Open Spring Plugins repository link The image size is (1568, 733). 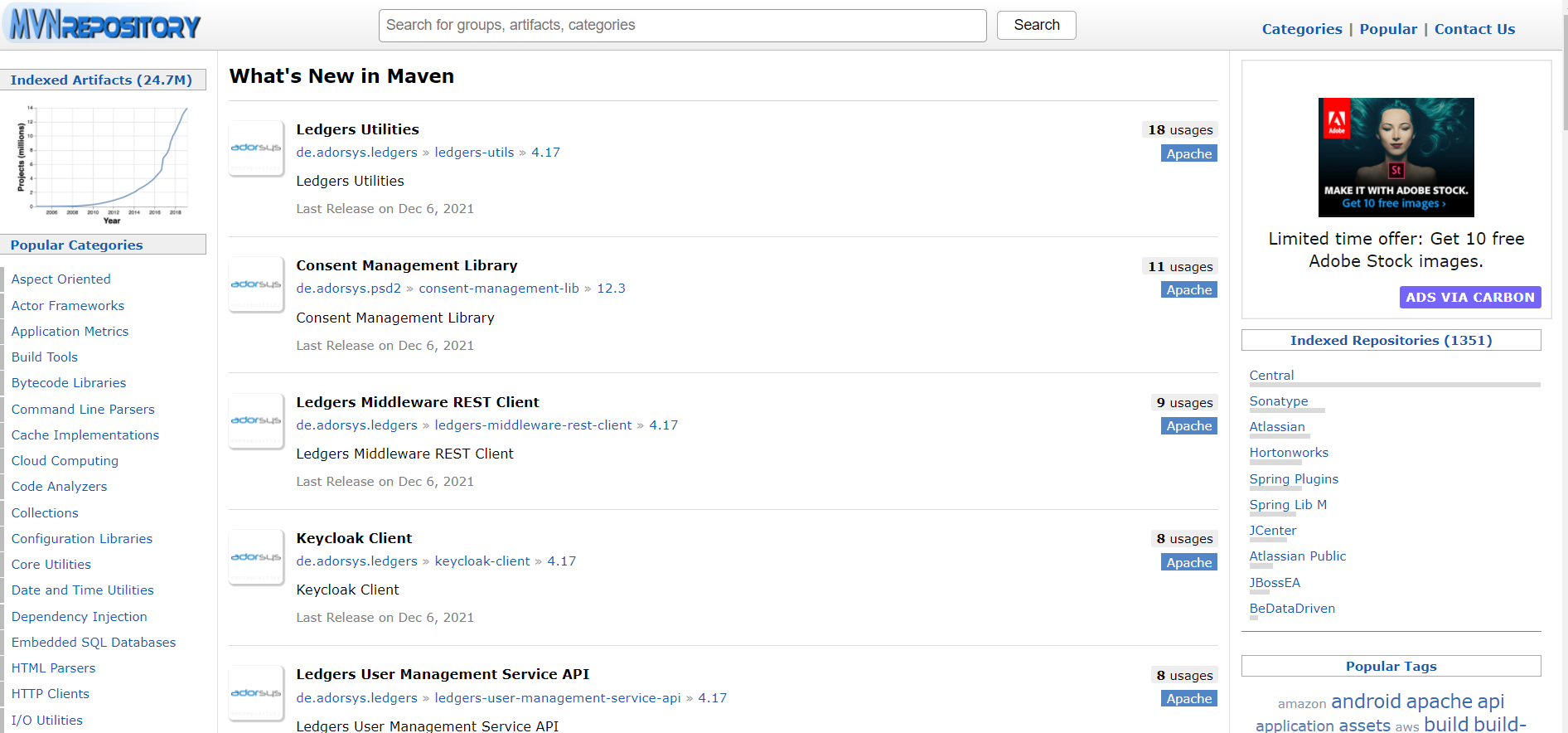pyautogui.click(x=1294, y=479)
